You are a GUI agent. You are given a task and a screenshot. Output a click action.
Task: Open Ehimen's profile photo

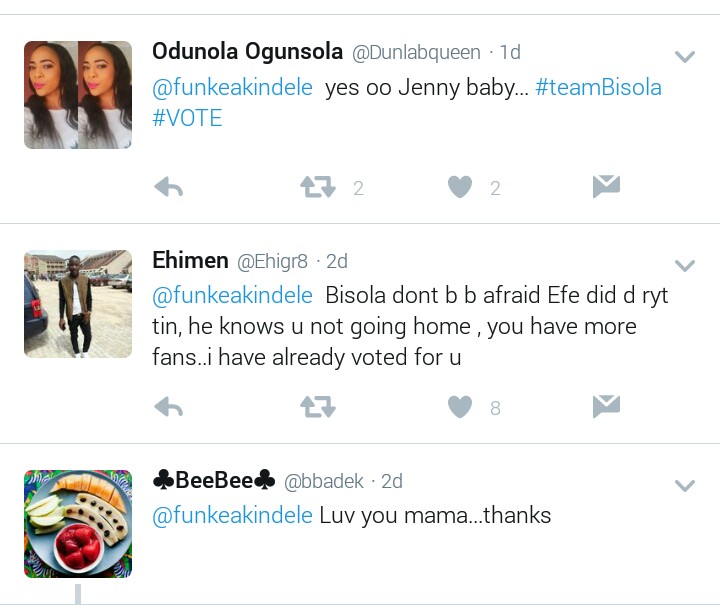tap(78, 304)
